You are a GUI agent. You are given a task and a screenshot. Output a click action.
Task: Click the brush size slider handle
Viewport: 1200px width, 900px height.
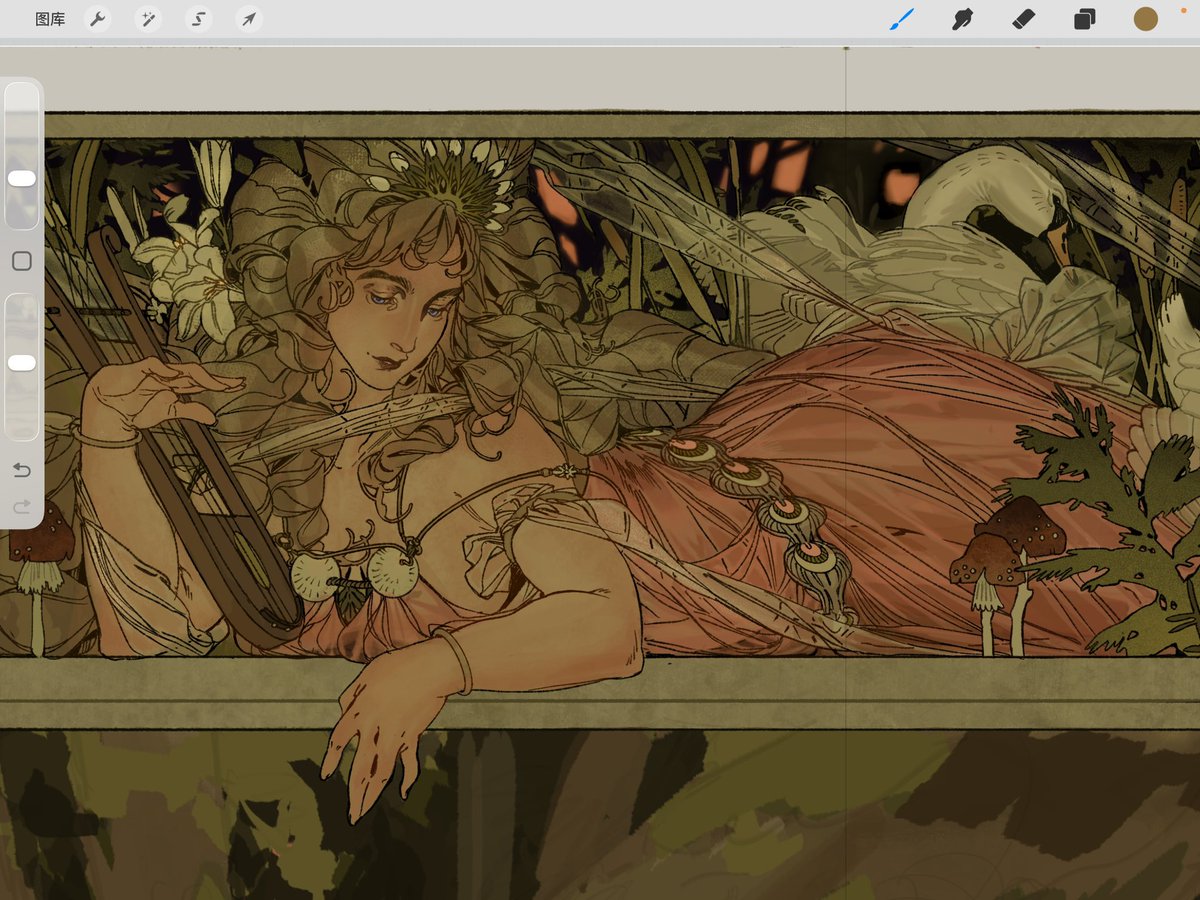(22, 178)
